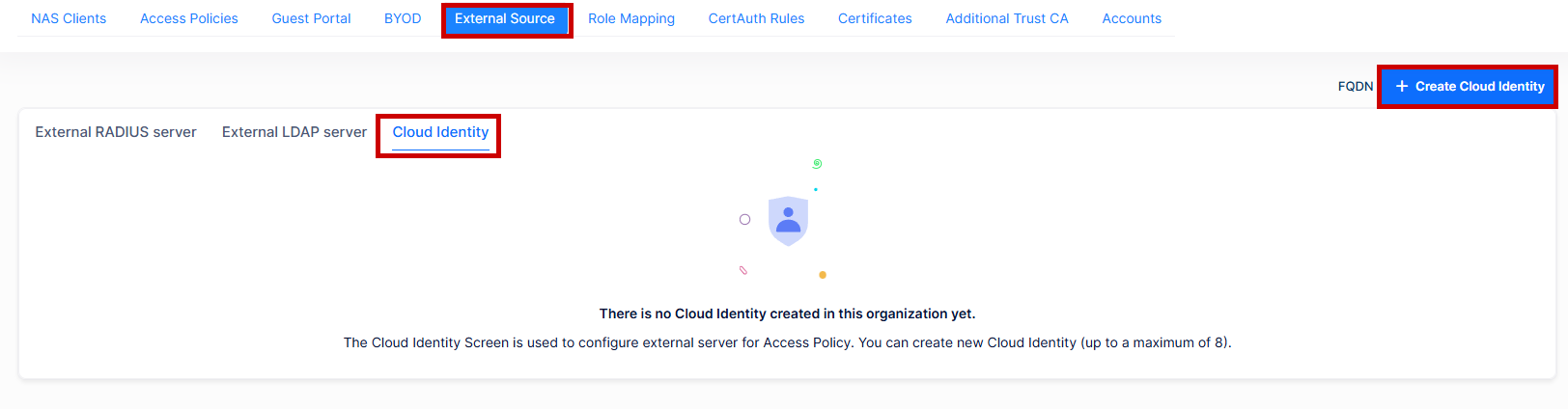The height and width of the screenshot is (409, 1568).
Task: Click the Create Cloud Identity button
Action: 1469,86
